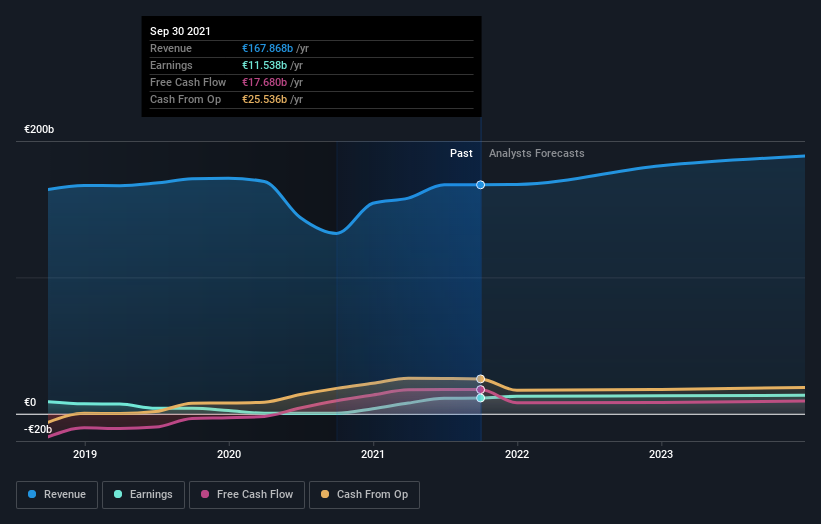Click the €17.680b free cash flow value

coord(264,82)
